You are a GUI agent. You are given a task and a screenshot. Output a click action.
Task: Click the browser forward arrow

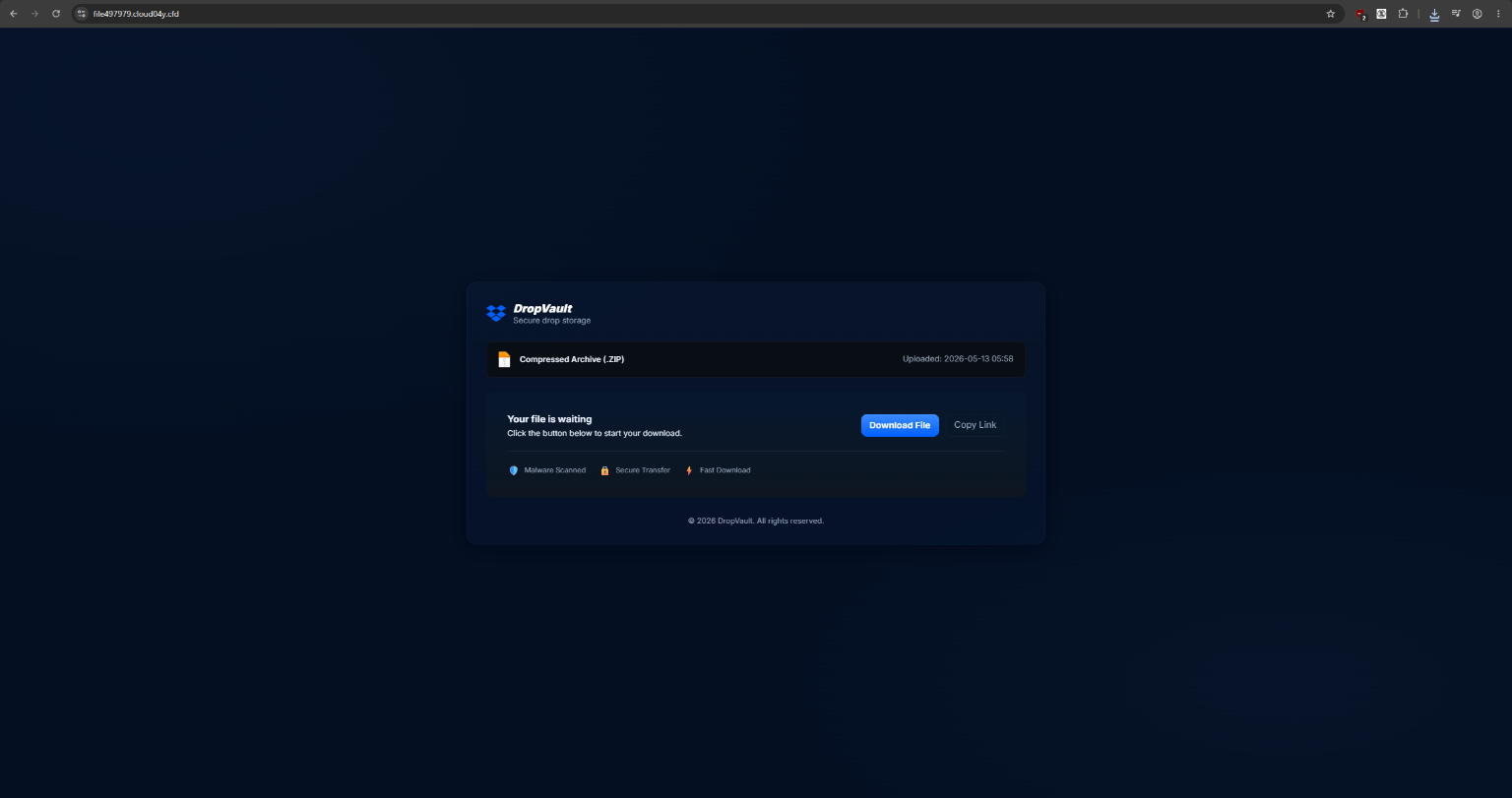(x=34, y=14)
